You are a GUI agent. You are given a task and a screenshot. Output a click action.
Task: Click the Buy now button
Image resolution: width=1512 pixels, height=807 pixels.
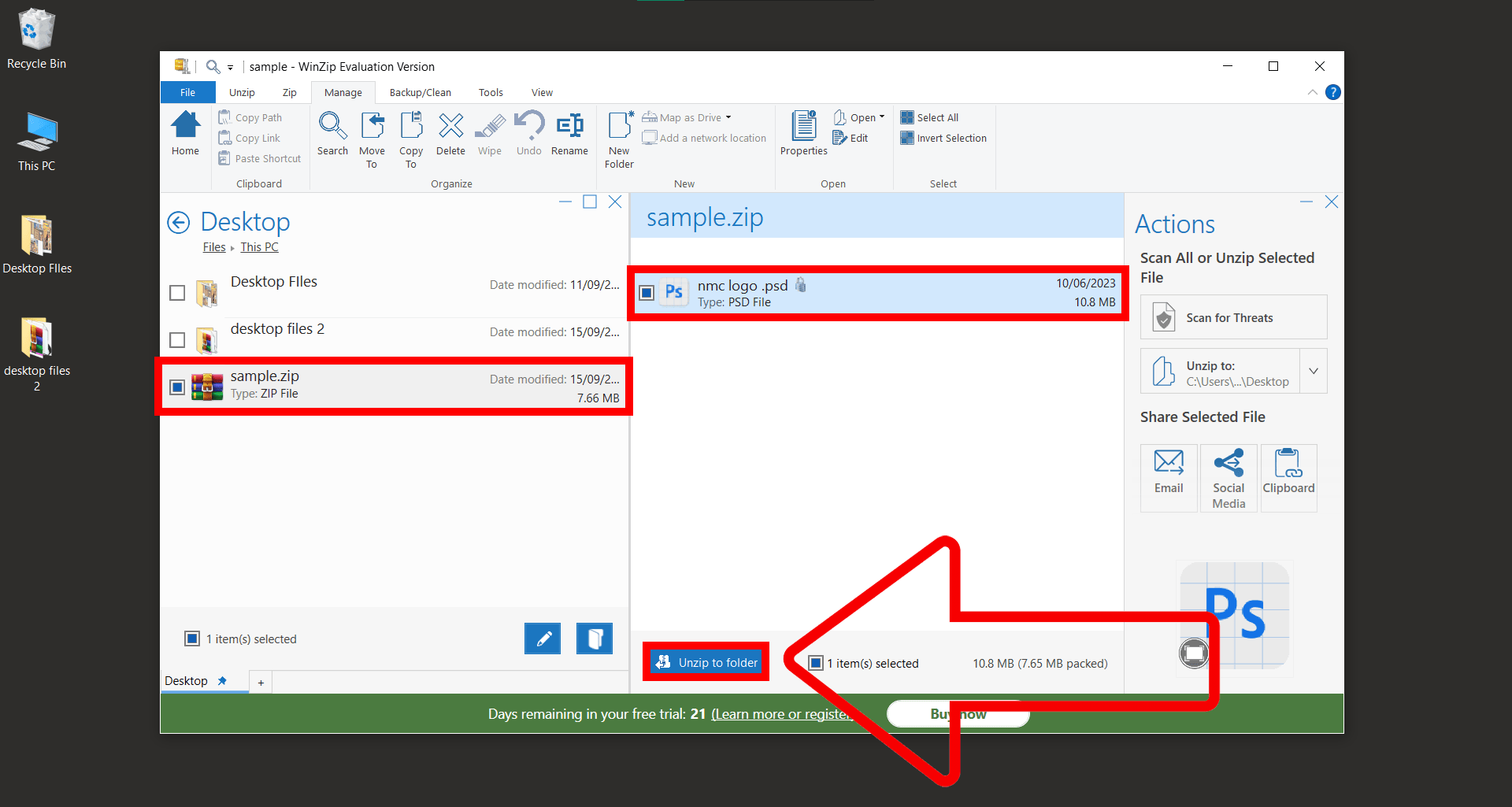tap(958, 713)
